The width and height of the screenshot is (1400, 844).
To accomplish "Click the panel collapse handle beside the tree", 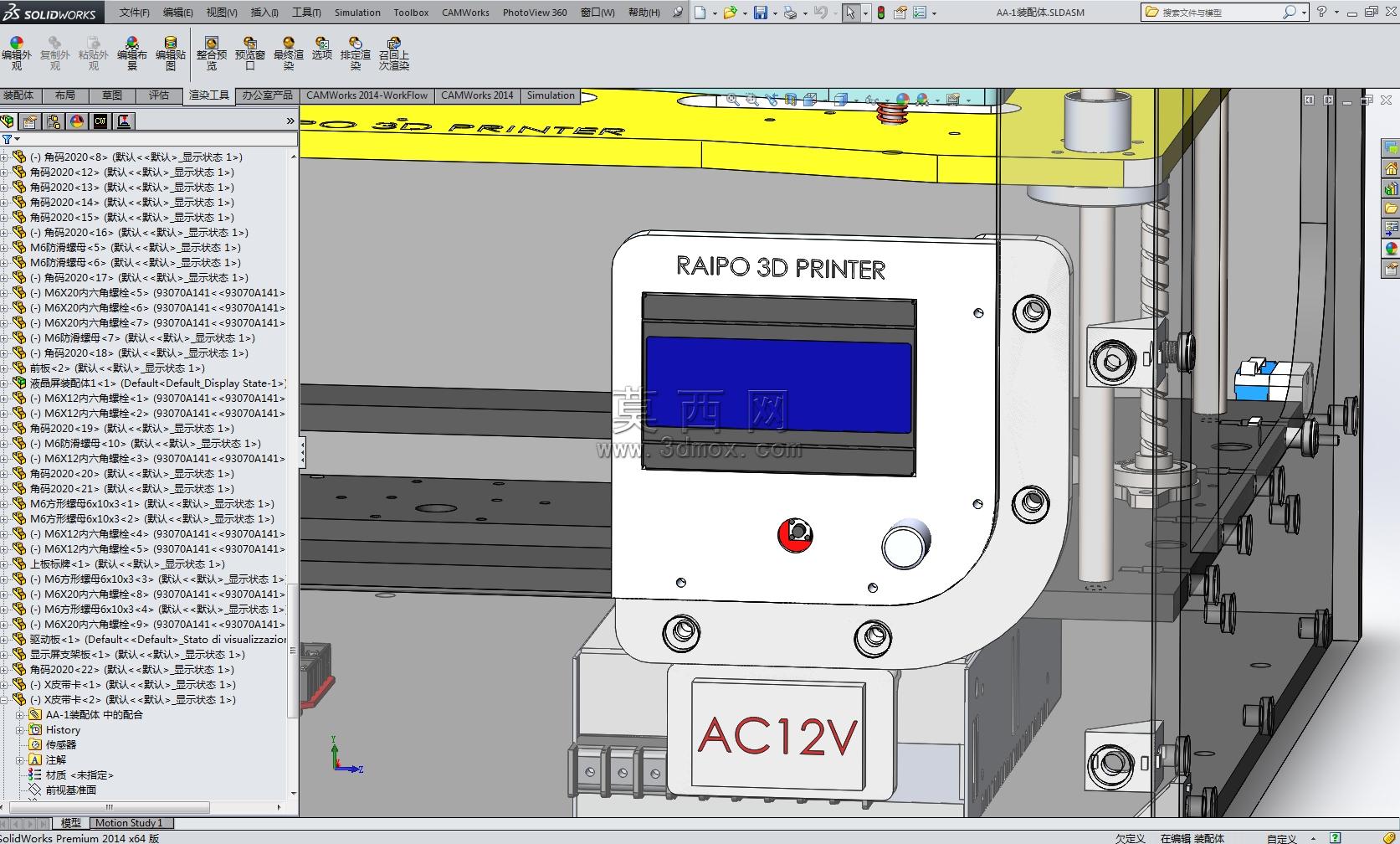I will pyautogui.click(x=302, y=453).
